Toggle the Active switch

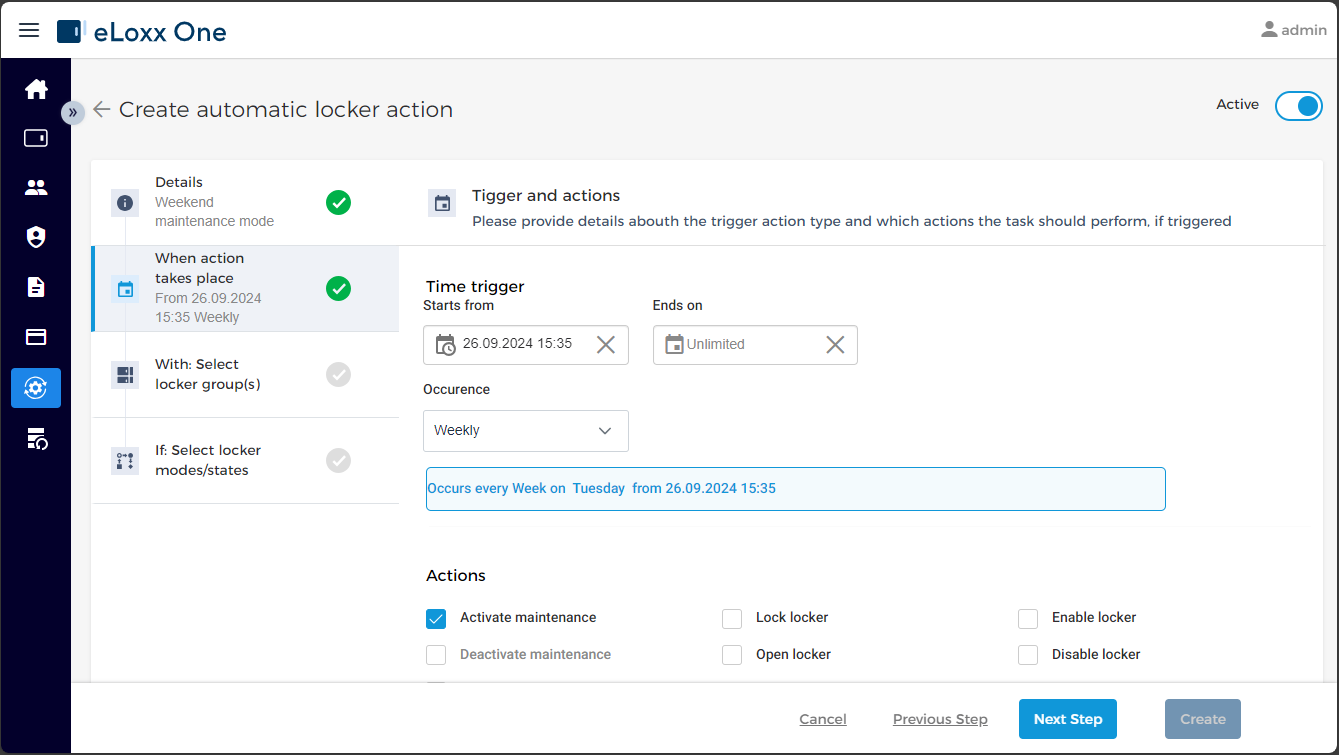[x=1298, y=106]
